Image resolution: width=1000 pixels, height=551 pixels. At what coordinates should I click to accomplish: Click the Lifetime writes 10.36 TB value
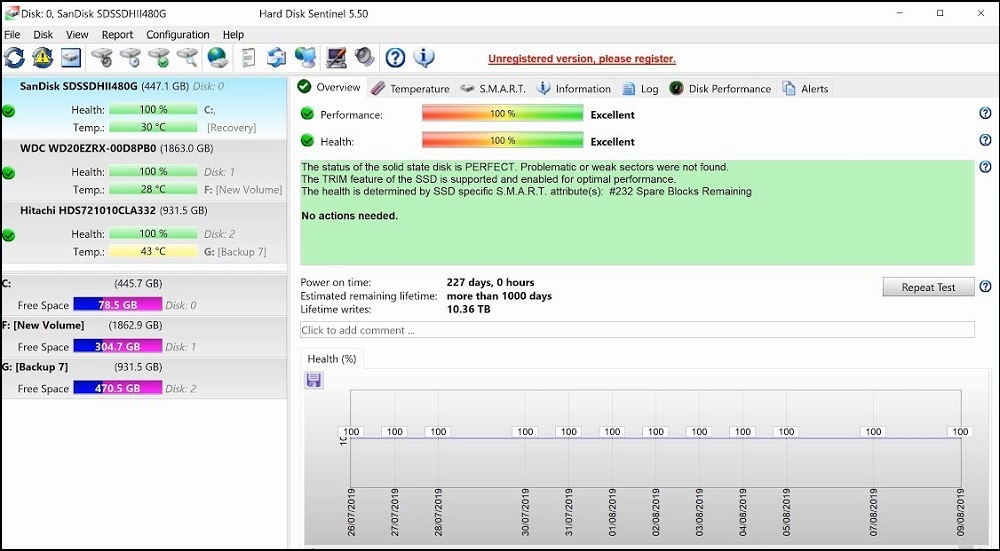click(x=468, y=309)
